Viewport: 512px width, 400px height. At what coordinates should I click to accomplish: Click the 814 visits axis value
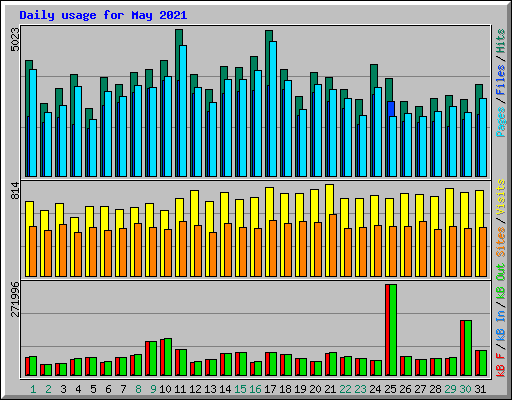[x=15, y=191]
